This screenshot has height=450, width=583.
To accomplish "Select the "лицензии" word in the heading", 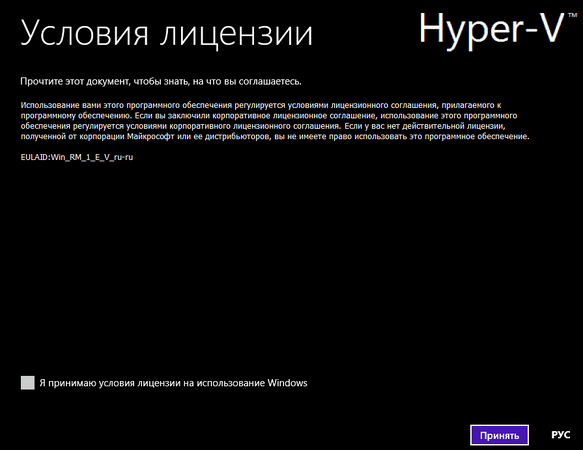I will pos(236,35).
